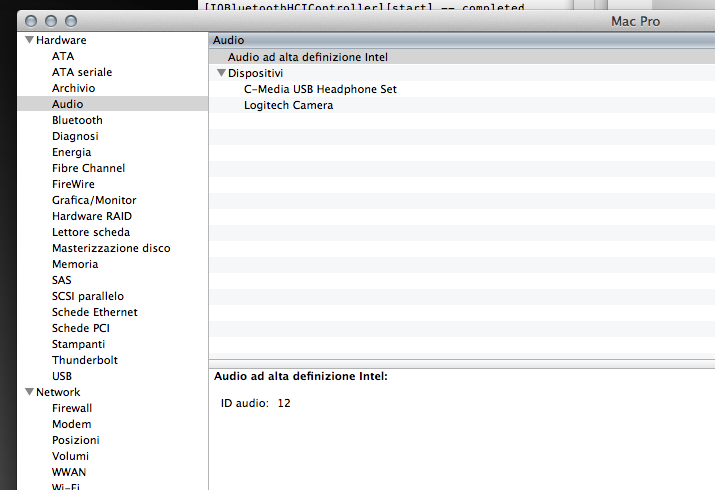Select C-Media USB Headphone Set device

tap(320, 89)
